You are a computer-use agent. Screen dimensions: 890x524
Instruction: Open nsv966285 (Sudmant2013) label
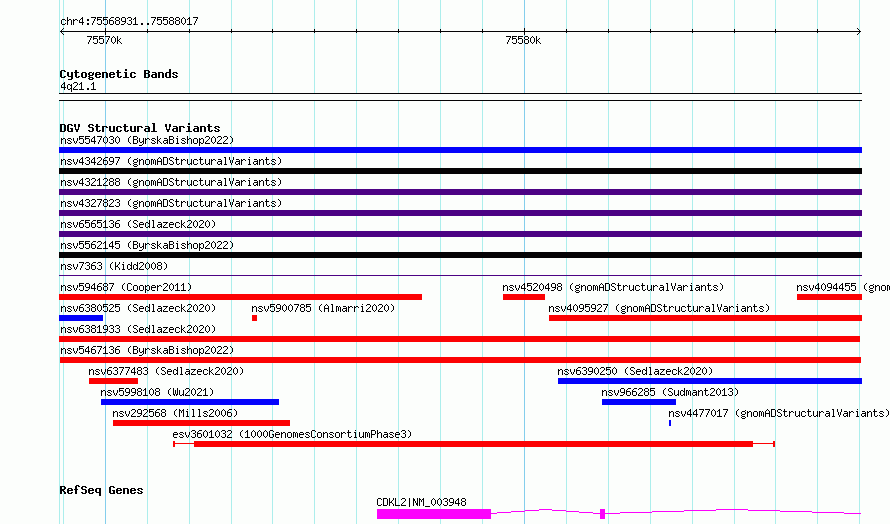670,392
